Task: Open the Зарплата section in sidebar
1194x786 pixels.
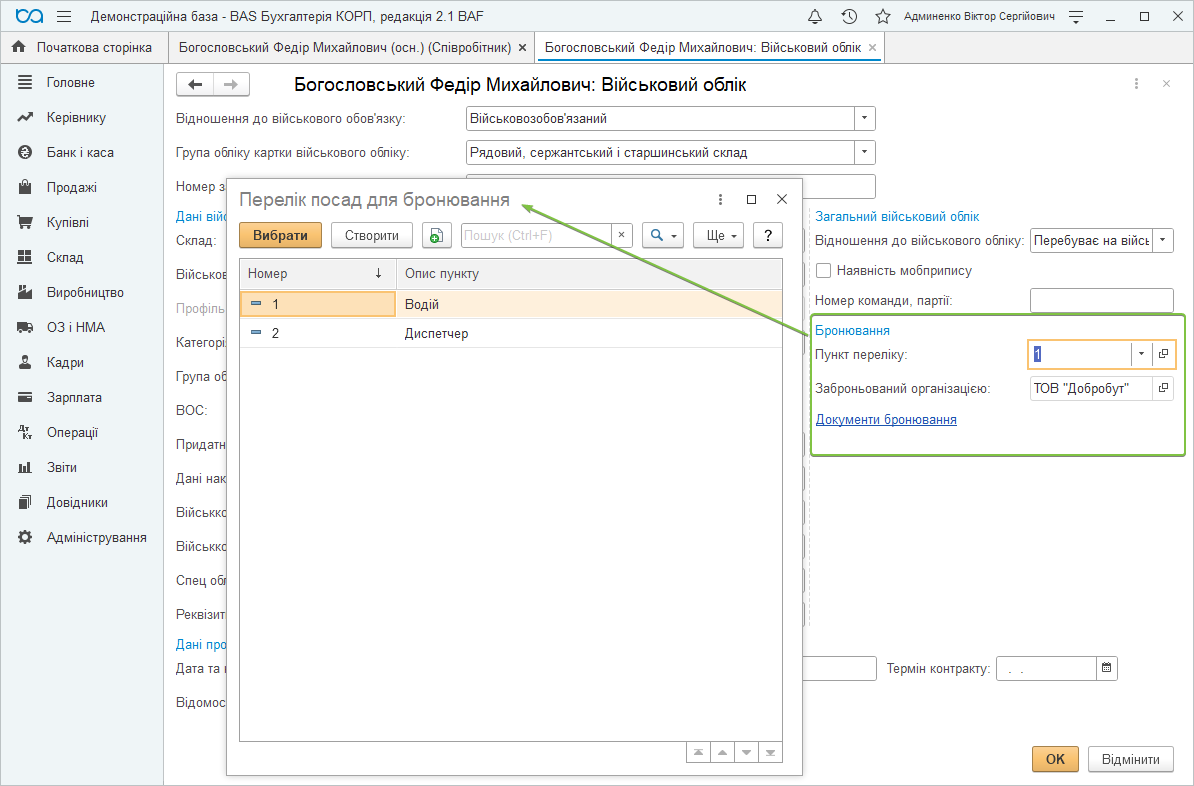Action: [74, 397]
